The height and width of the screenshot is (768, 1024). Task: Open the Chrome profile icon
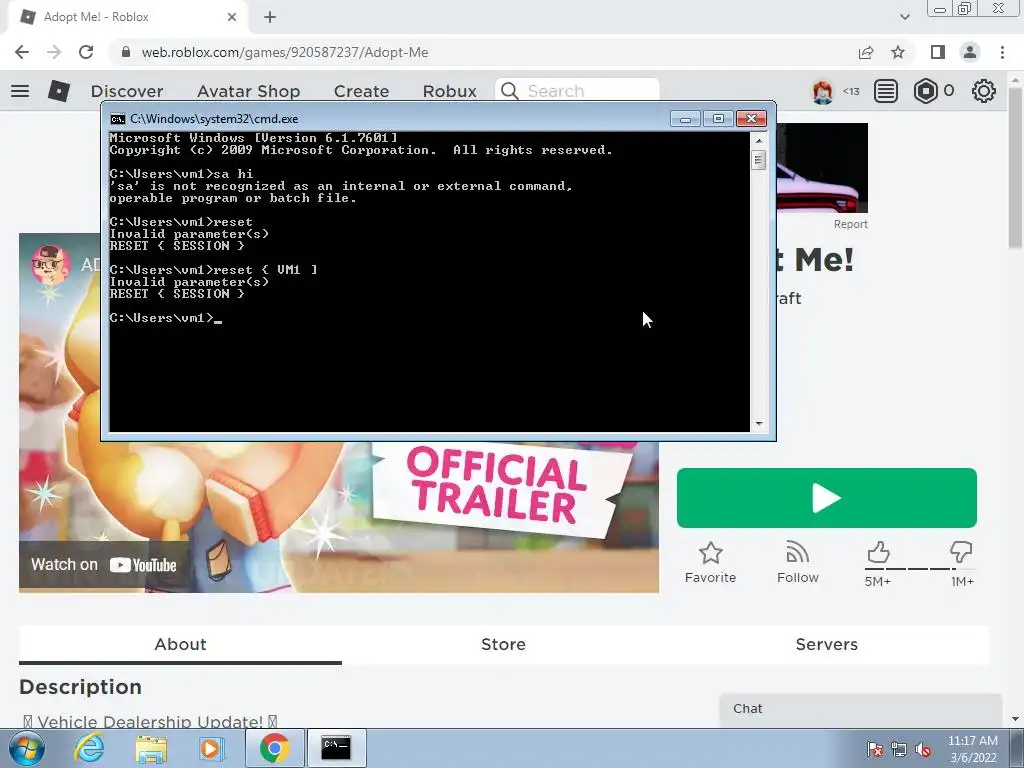(970, 52)
